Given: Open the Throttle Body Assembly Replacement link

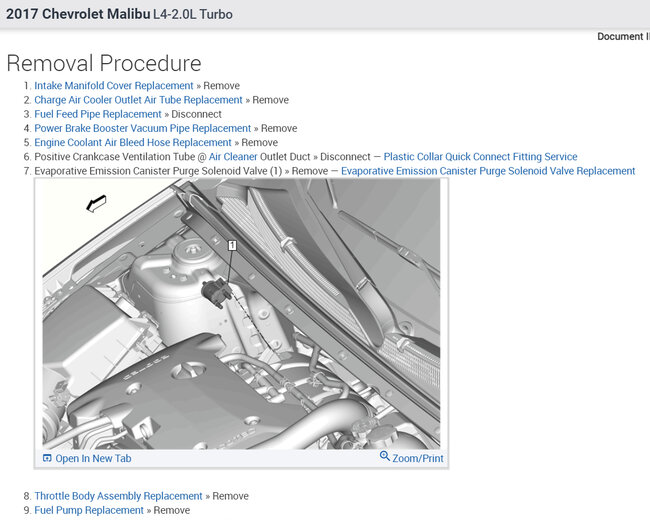Looking at the screenshot, I should [x=118, y=496].
